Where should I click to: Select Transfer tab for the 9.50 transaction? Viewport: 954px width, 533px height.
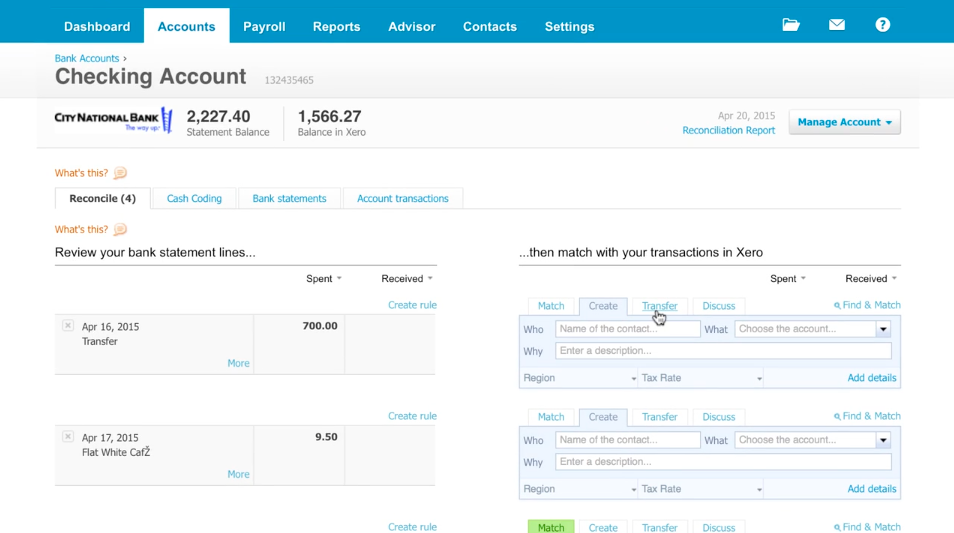pos(660,417)
